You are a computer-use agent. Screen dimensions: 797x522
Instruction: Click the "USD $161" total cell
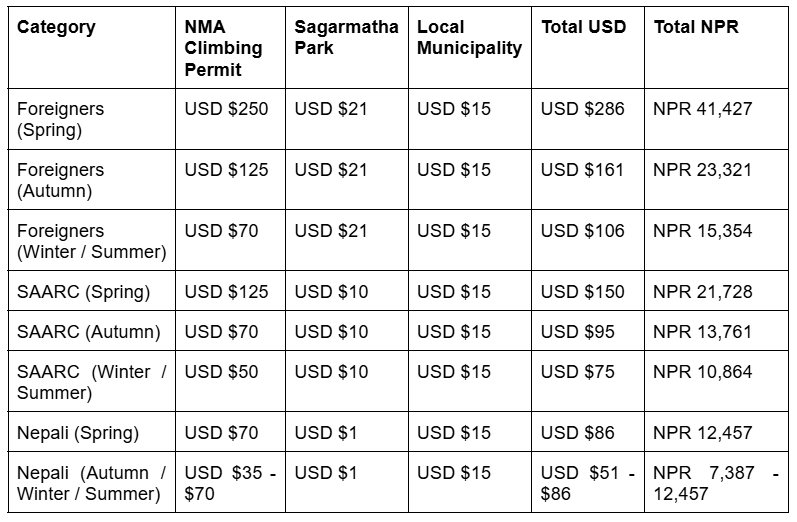(583, 170)
